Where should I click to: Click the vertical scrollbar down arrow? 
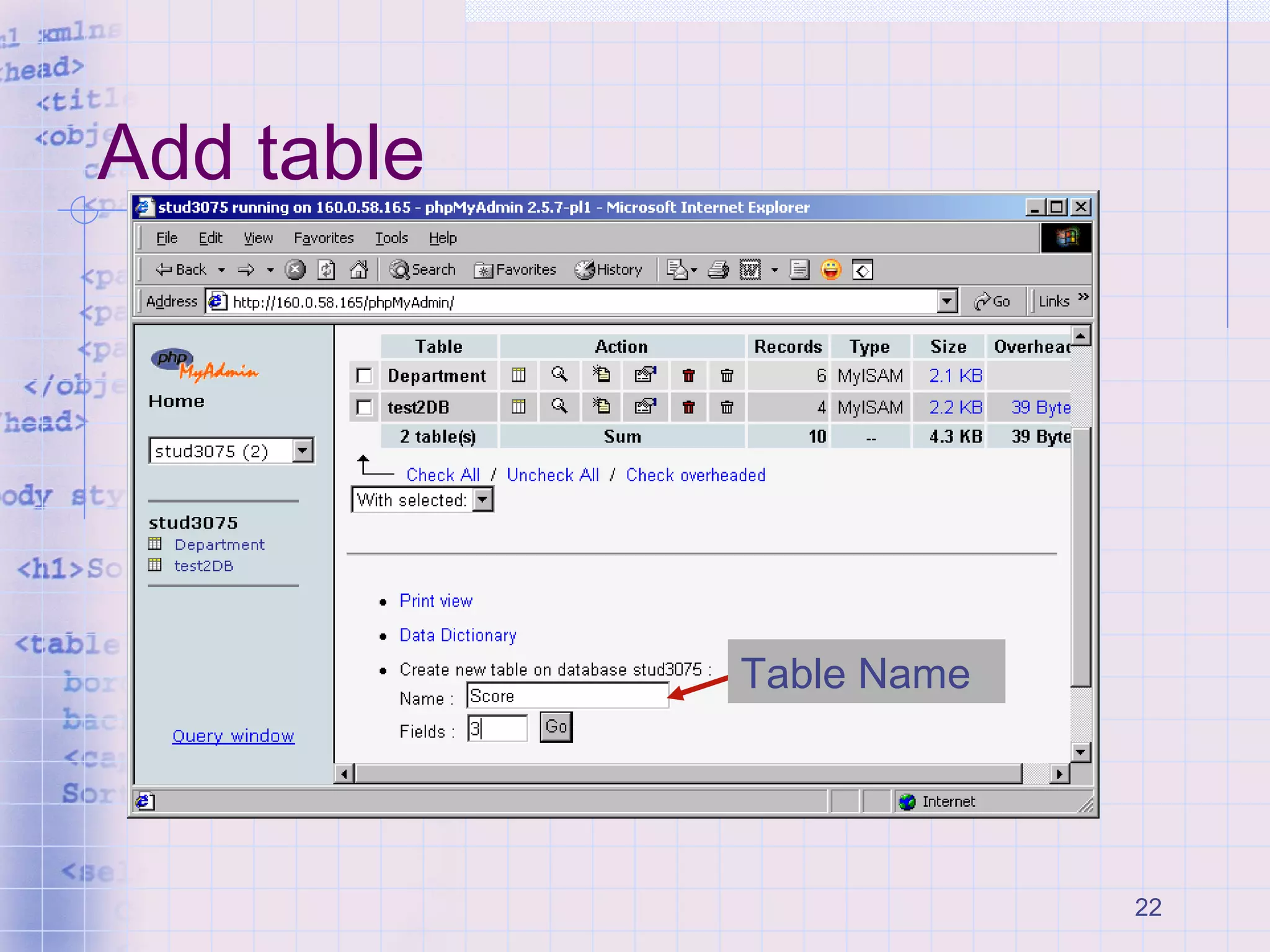coord(1080,752)
